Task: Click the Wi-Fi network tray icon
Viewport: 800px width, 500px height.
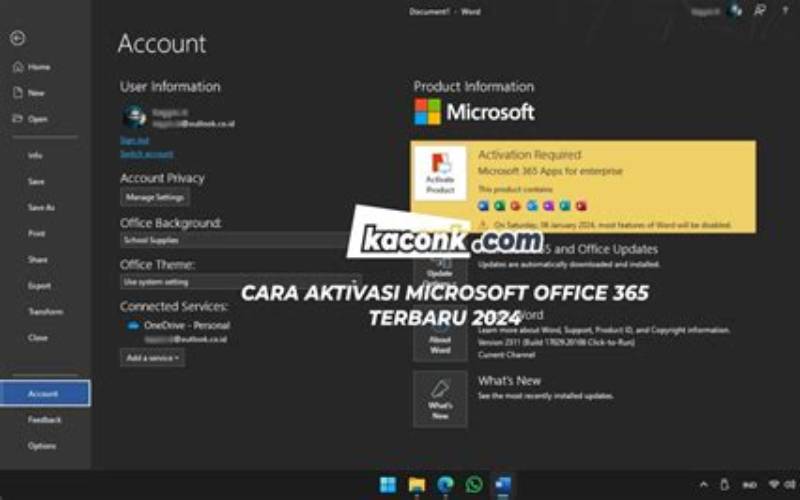Action: 774,485
